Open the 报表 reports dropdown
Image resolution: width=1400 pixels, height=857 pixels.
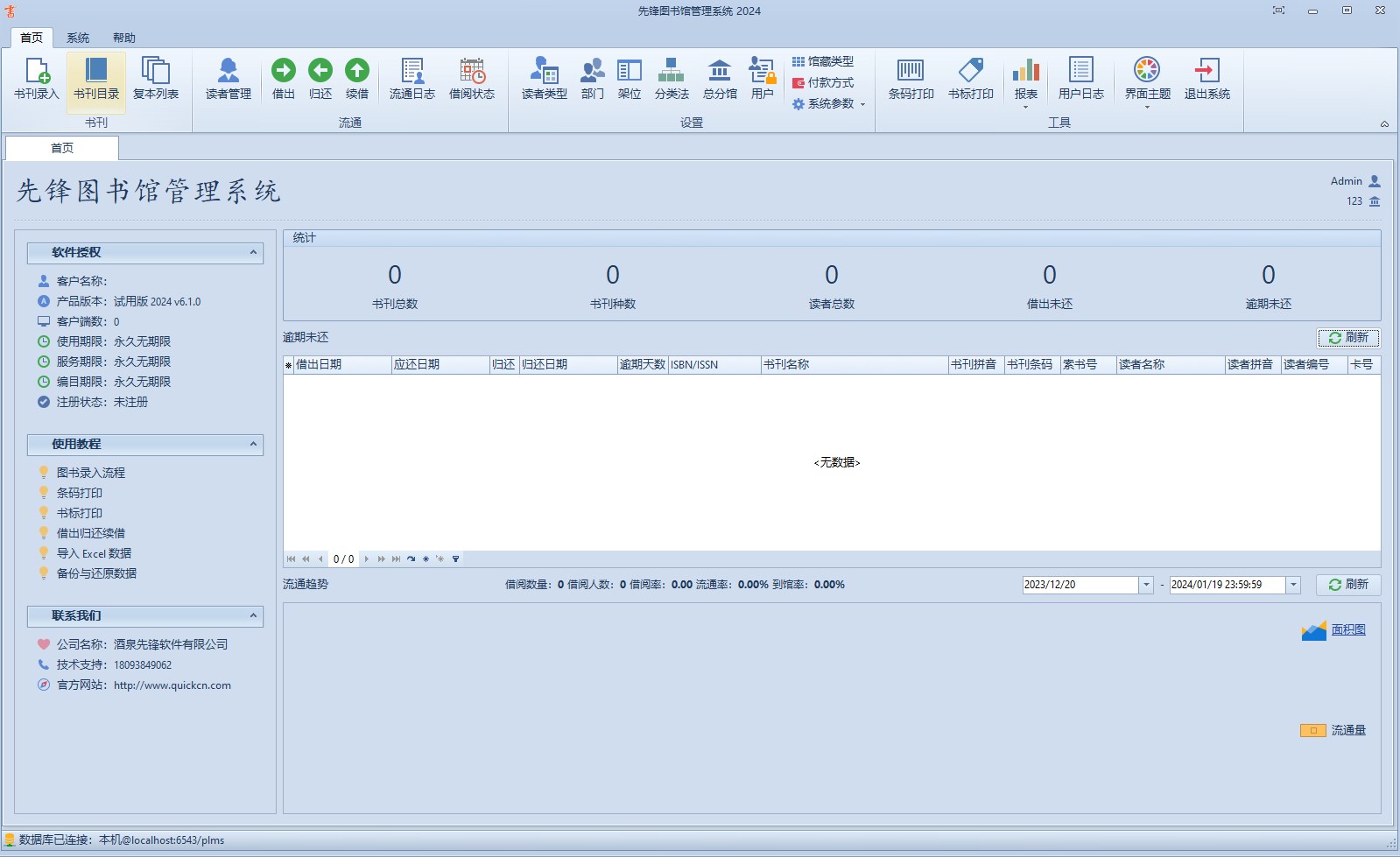tap(1026, 82)
